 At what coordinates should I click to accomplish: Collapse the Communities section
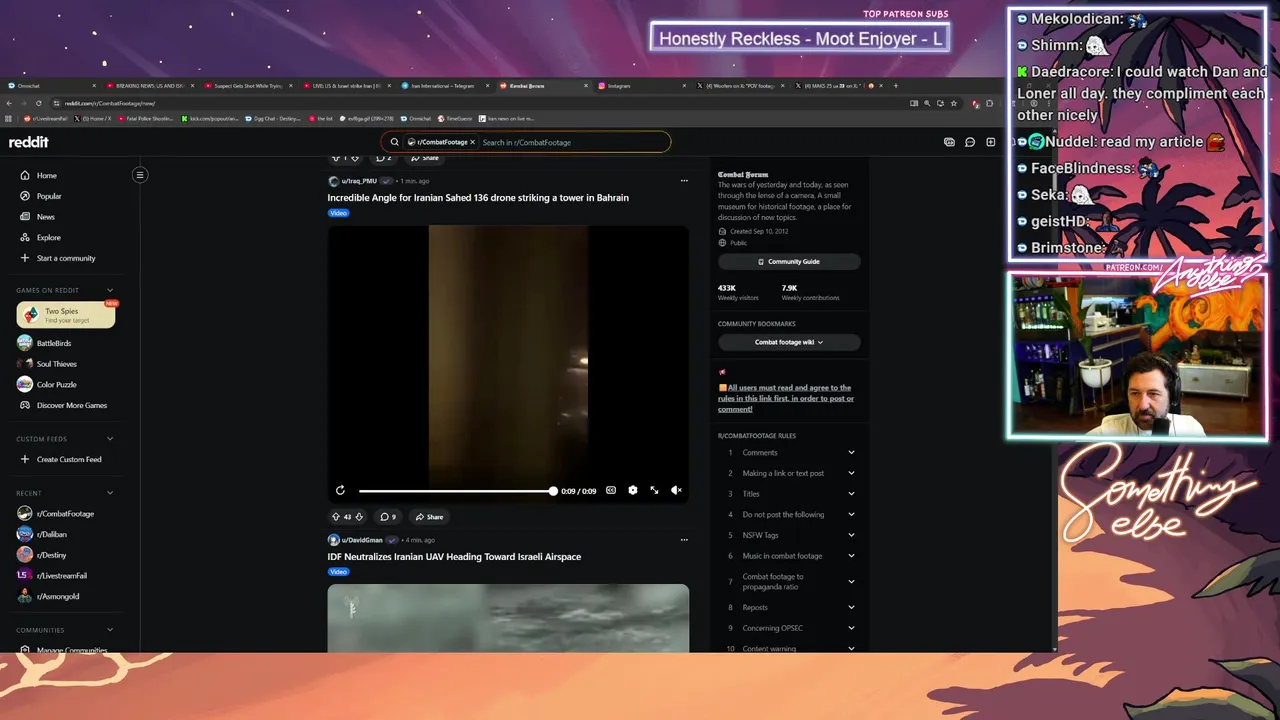pos(110,630)
